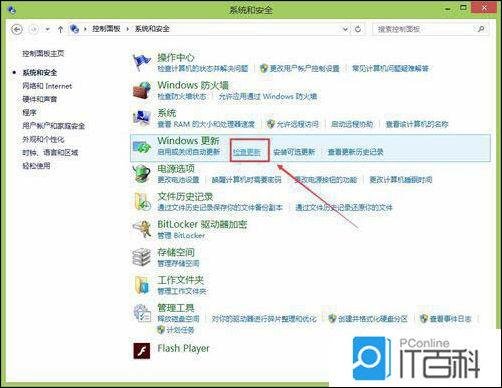The height and width of the screenshot is (388, 502).
Task: Click the chevron after 控制面板 breadcrumb
Action: [127, 29]
